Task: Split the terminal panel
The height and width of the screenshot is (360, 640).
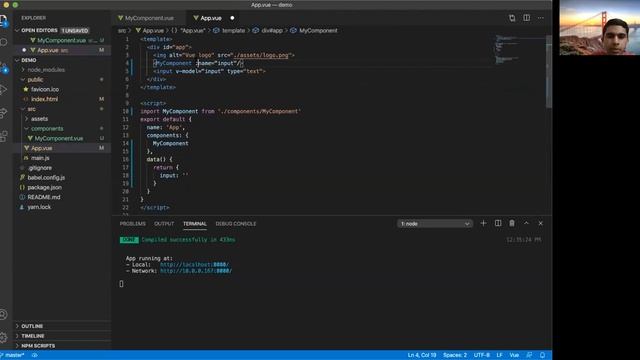Action: click(498, 223)
